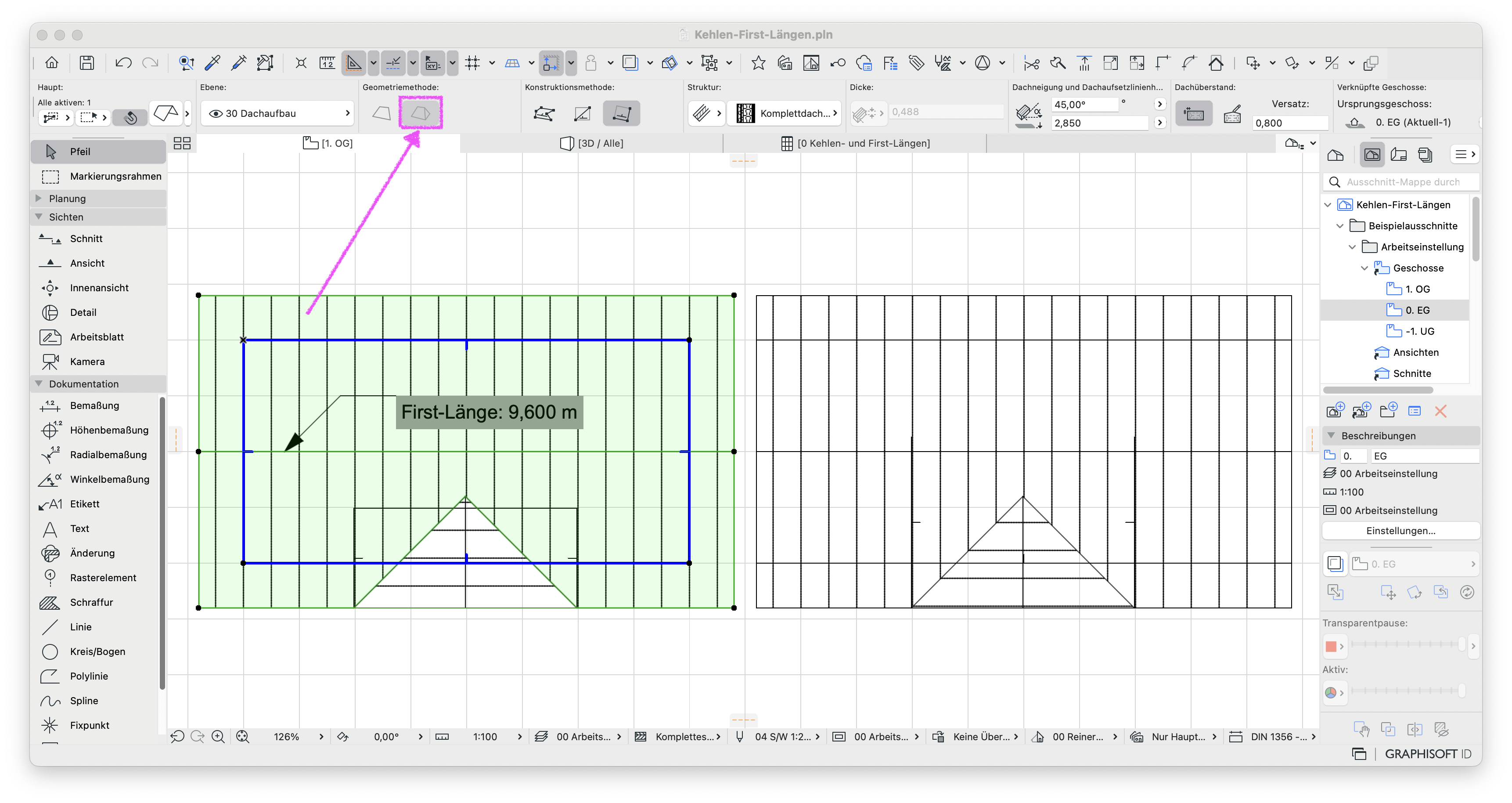1512x803 pixels.
Task: Toggle the Trace reference button beside 0. EG
Action: (x=1335, y=564)
